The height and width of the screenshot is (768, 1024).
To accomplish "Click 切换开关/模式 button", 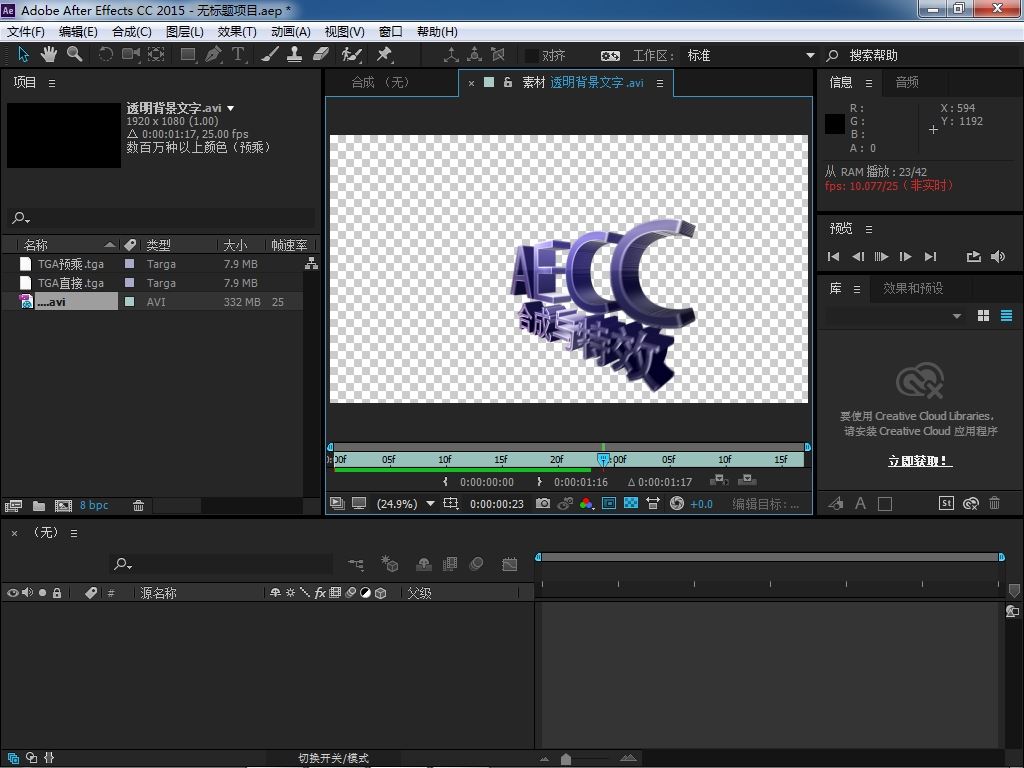I will pyautogui.click(x=334, y=758).
